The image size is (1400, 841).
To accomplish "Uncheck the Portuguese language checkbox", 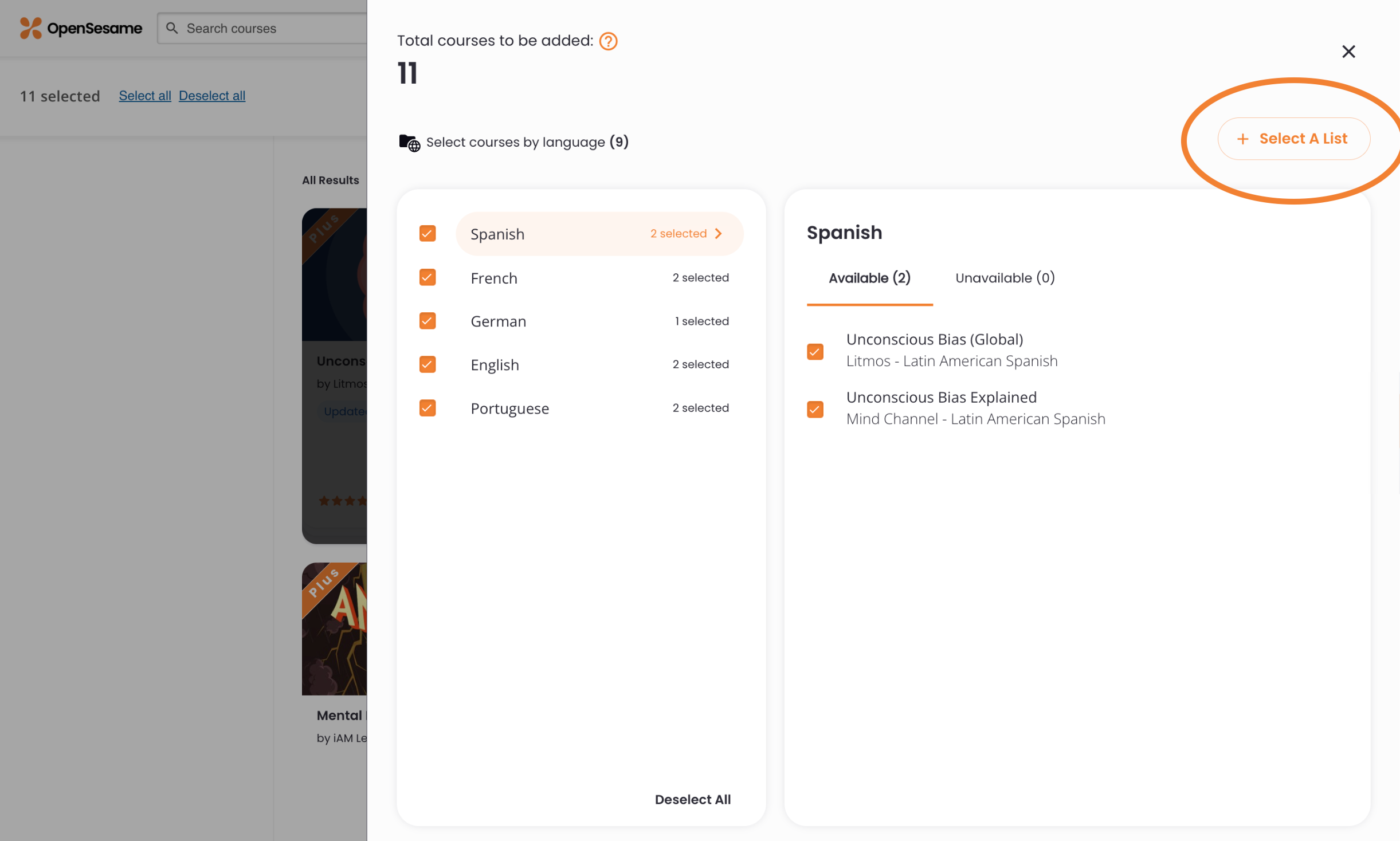I will click(428, 407).
